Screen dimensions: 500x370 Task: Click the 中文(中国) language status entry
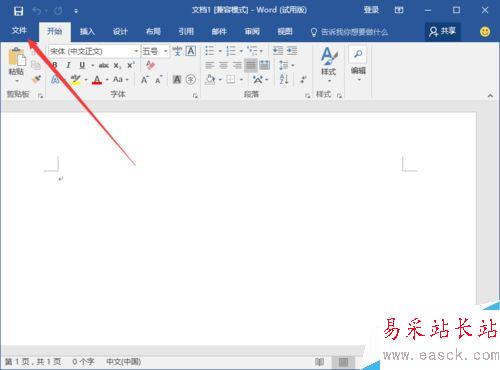click(x=123, y=361)
